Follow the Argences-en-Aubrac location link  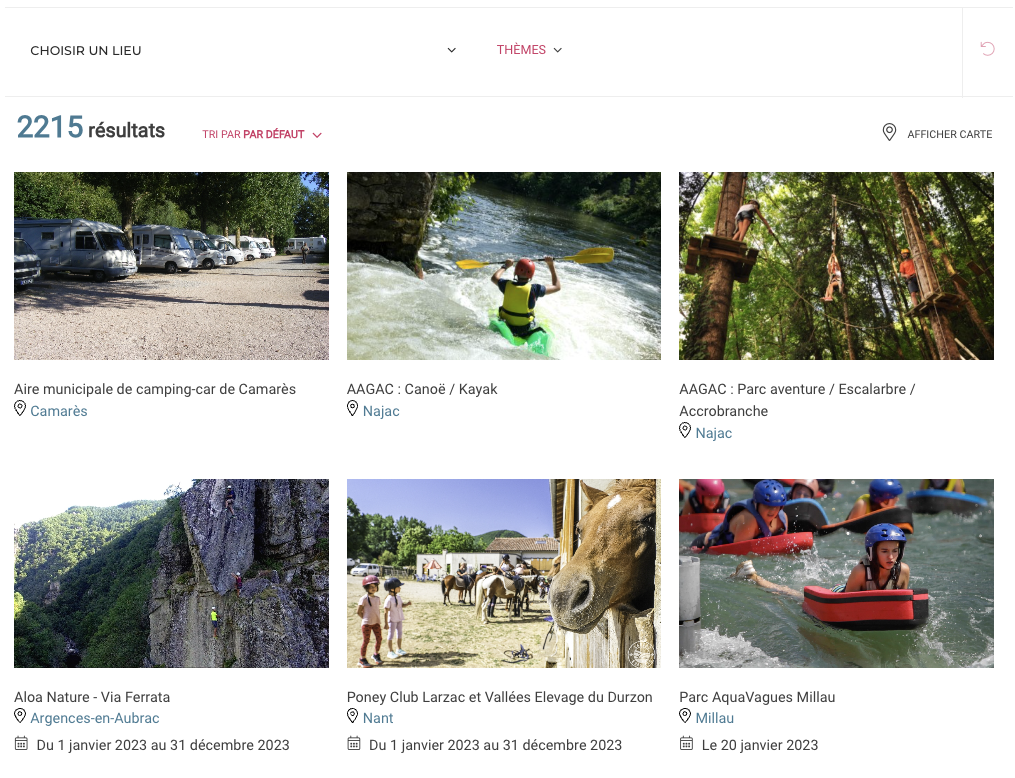point(95,718)
